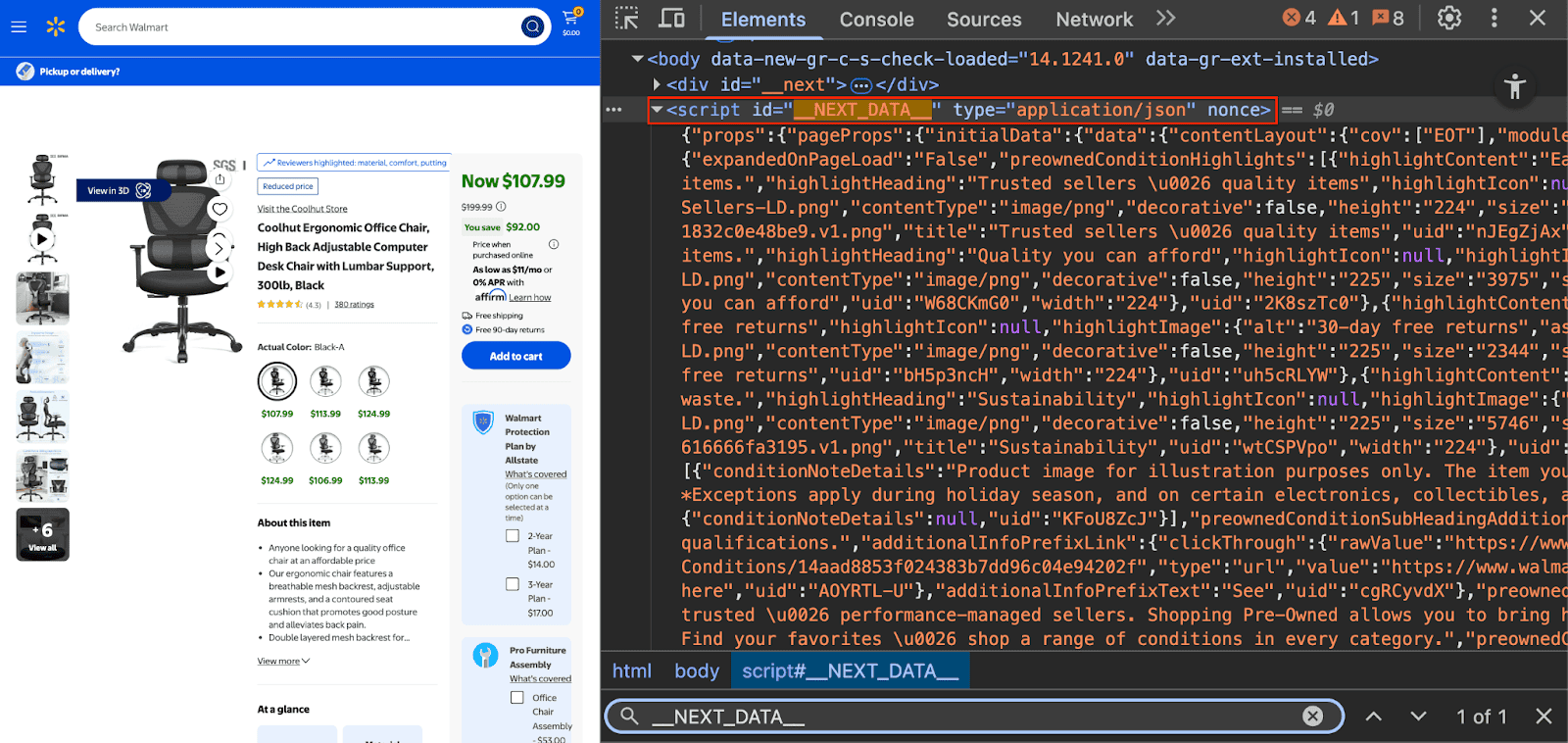Image resolution: width=1568 pixels, height=743 pixels.
Task: Click the Reduced price tag
Action: pos(288,186)
